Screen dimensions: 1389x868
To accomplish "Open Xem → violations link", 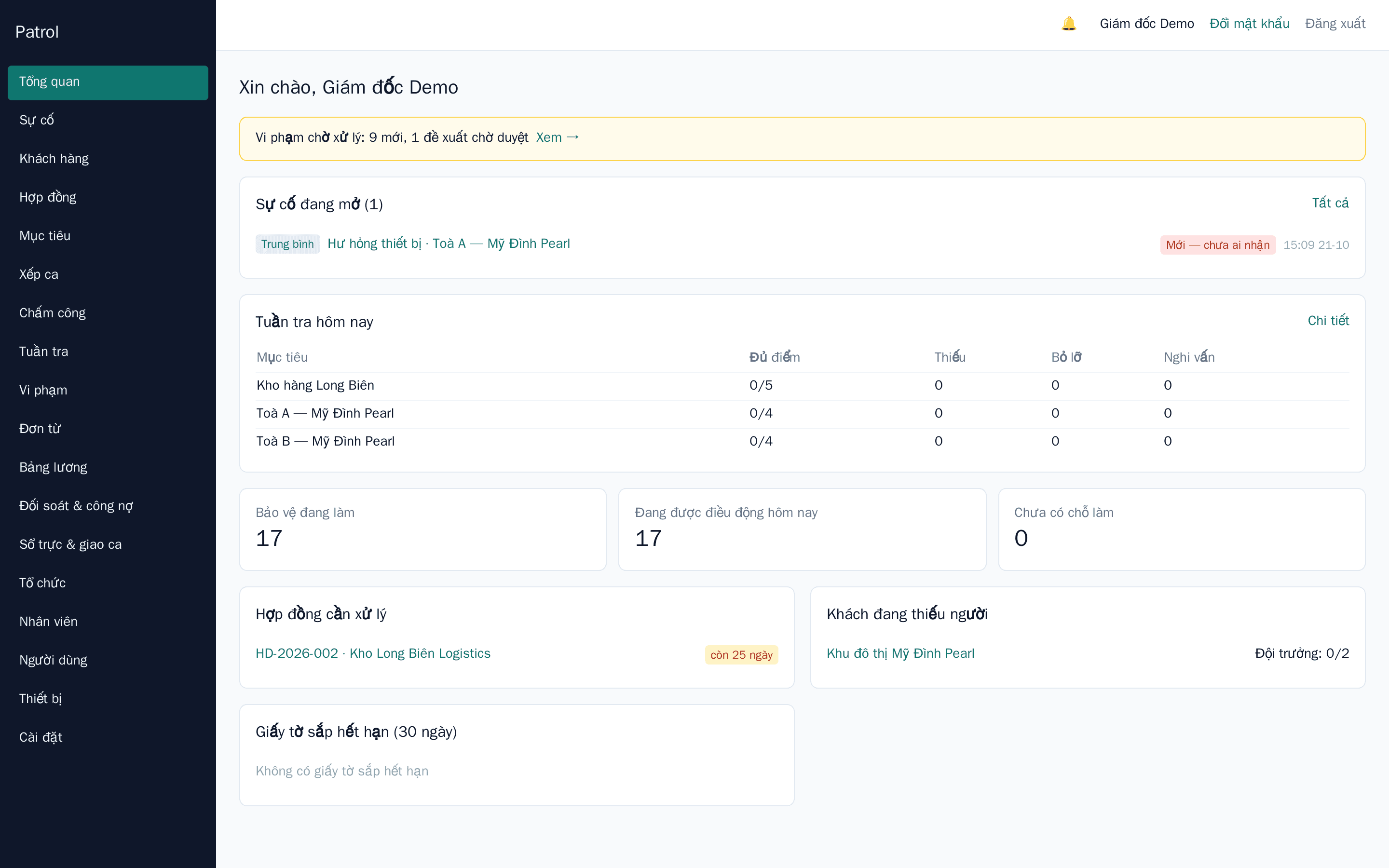I will [558, 137].
